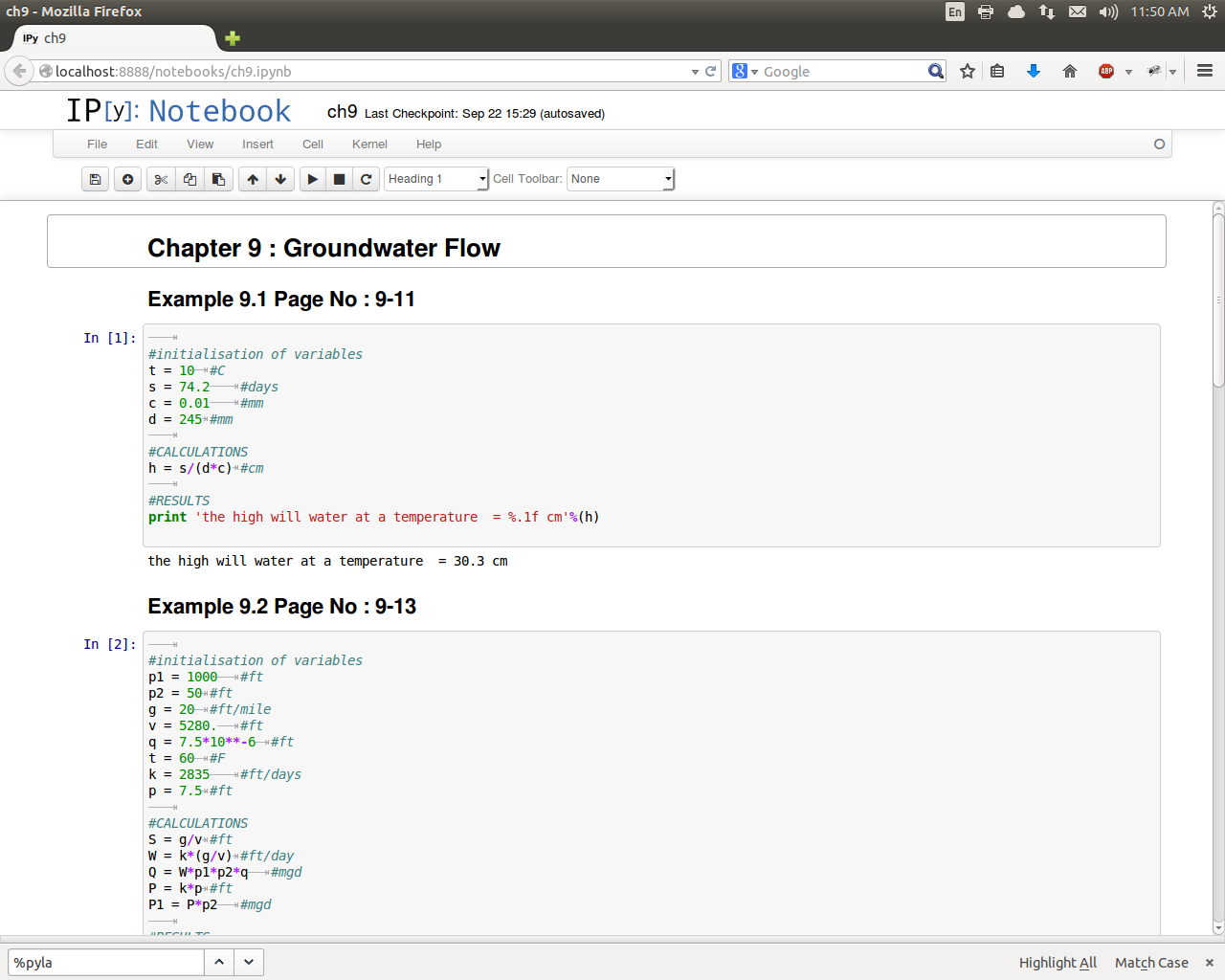
Task: Open the Heading 1 cell type dropdown
Action: 436,179
